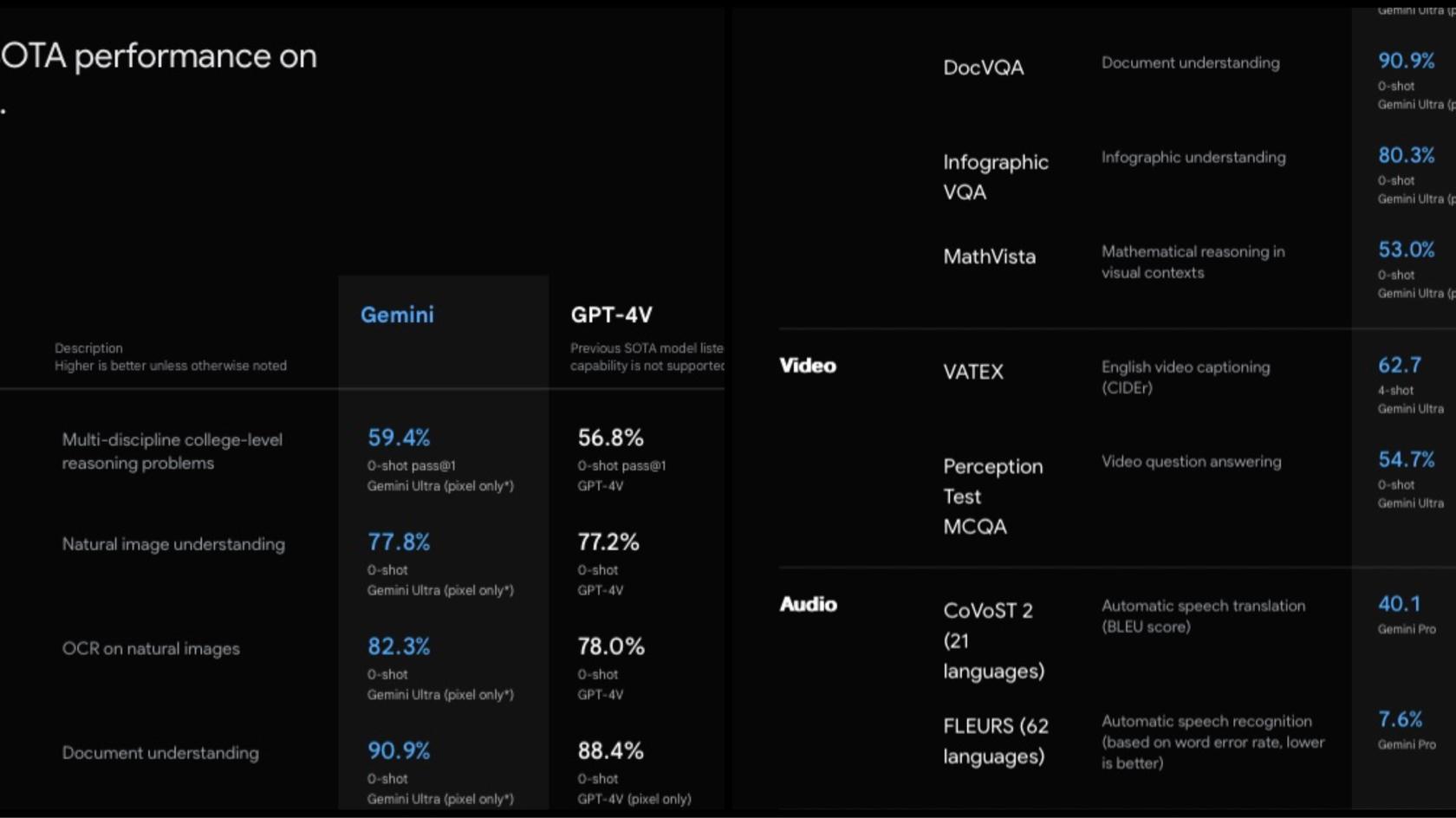Select the 53.0% MathVista score

1407,250
